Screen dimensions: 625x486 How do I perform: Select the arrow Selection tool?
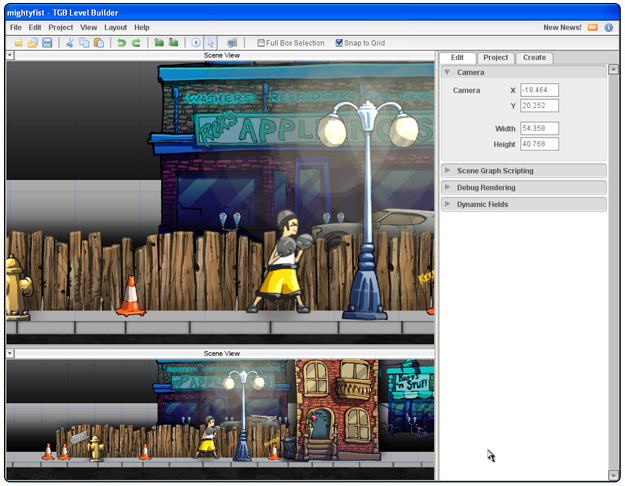click(x=210, y=43)
